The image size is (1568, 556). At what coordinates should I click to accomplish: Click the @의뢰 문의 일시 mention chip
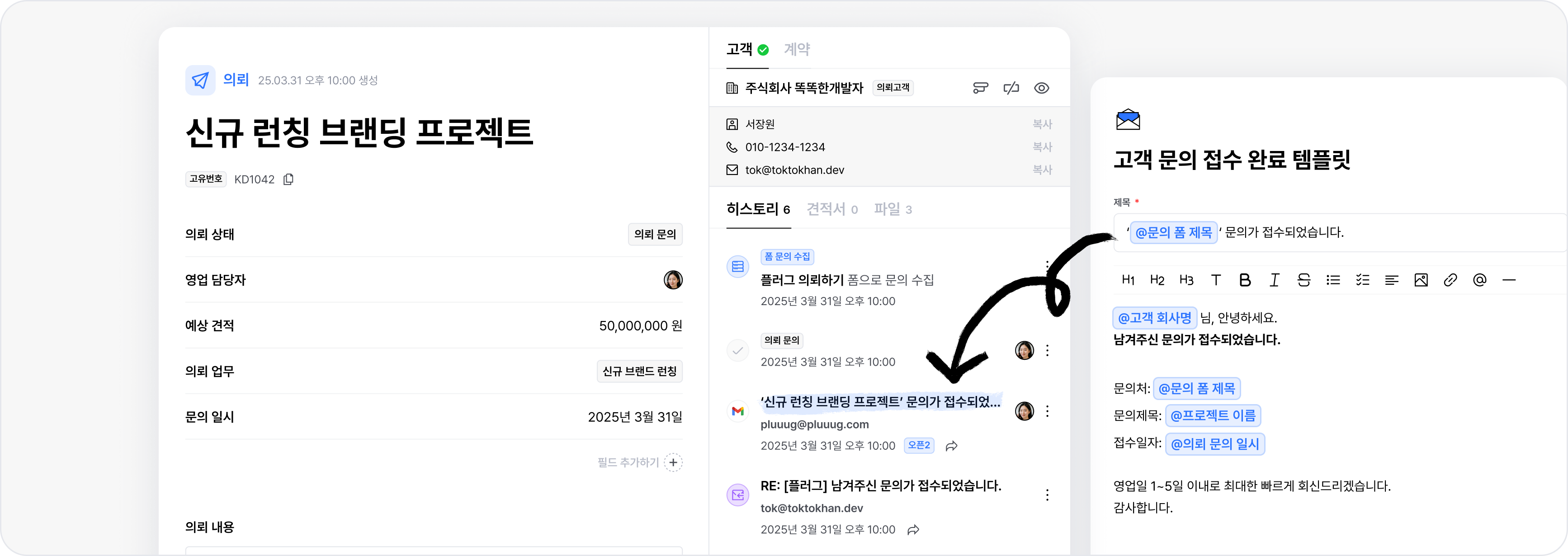pyautogui.click(x=1215, y=444)
